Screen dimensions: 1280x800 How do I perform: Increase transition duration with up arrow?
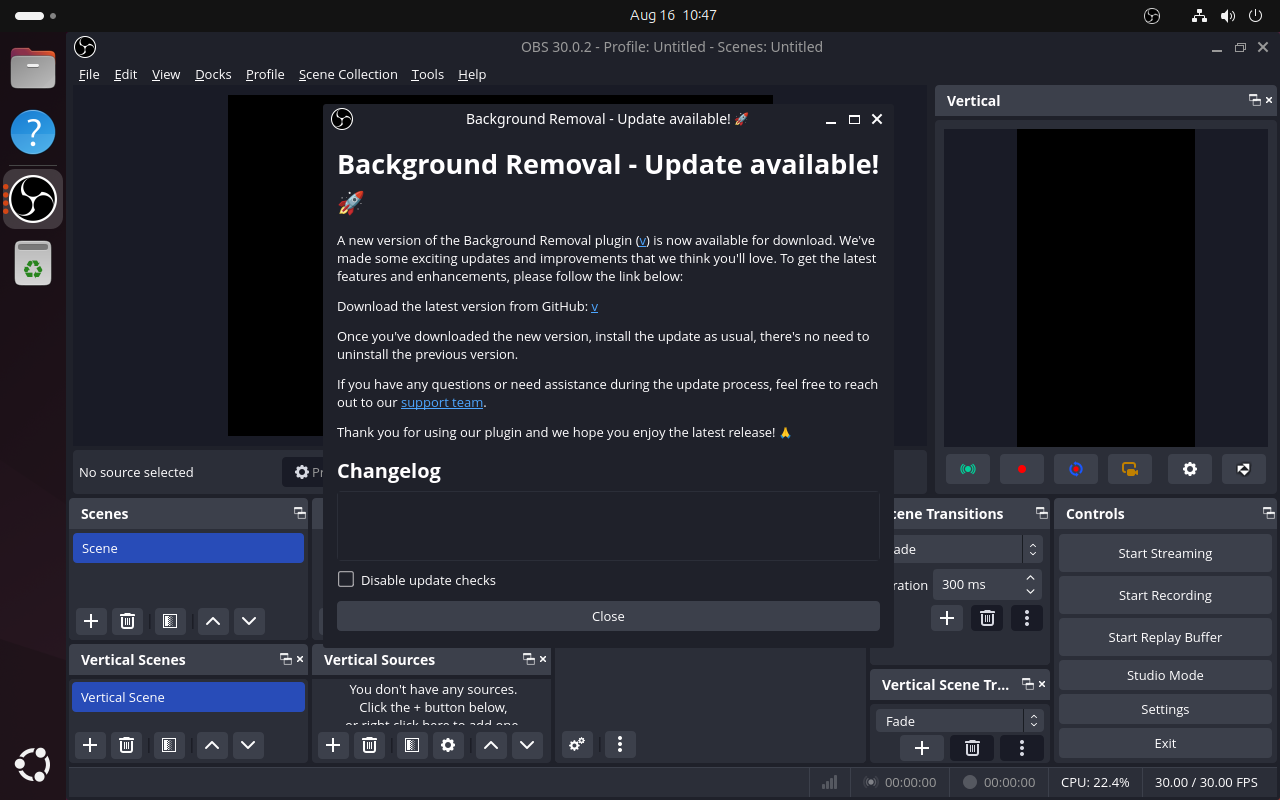point(1030,578)
